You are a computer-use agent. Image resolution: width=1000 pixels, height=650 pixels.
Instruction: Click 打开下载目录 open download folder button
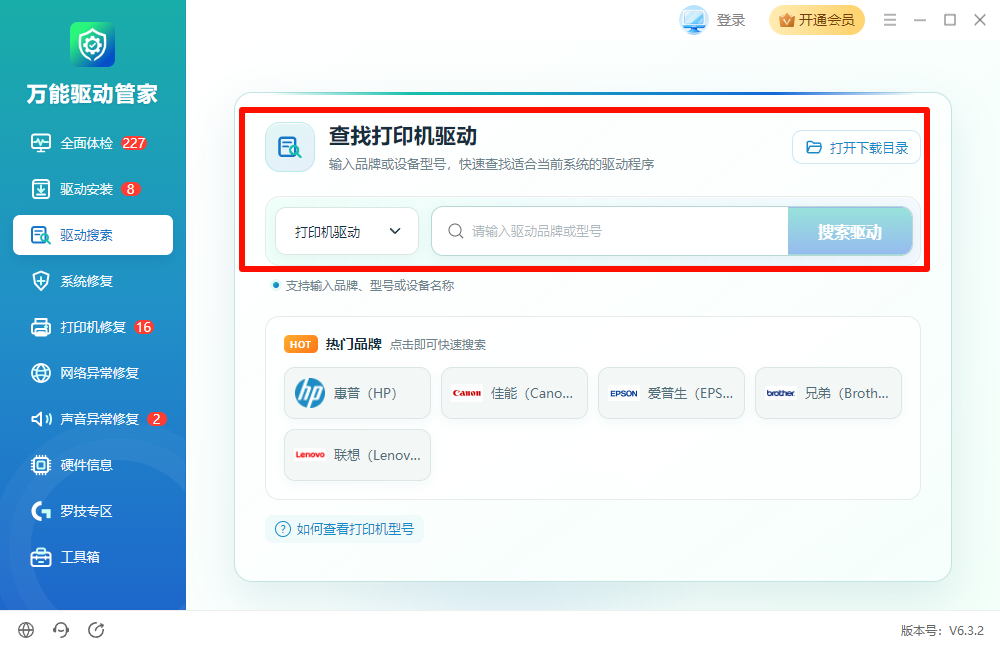(x=856, y=147)
